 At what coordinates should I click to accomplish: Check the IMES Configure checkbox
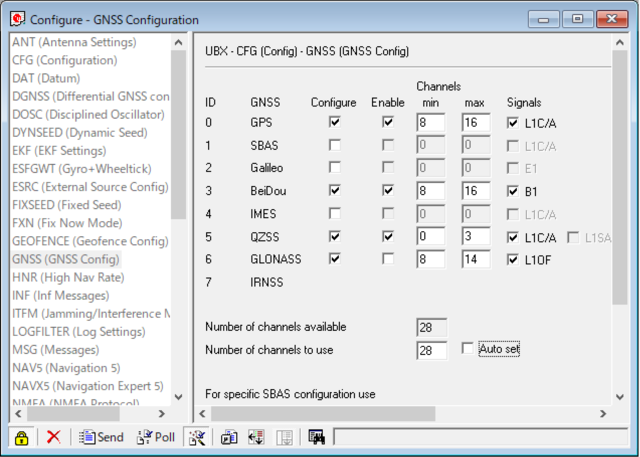coord(335,213)
